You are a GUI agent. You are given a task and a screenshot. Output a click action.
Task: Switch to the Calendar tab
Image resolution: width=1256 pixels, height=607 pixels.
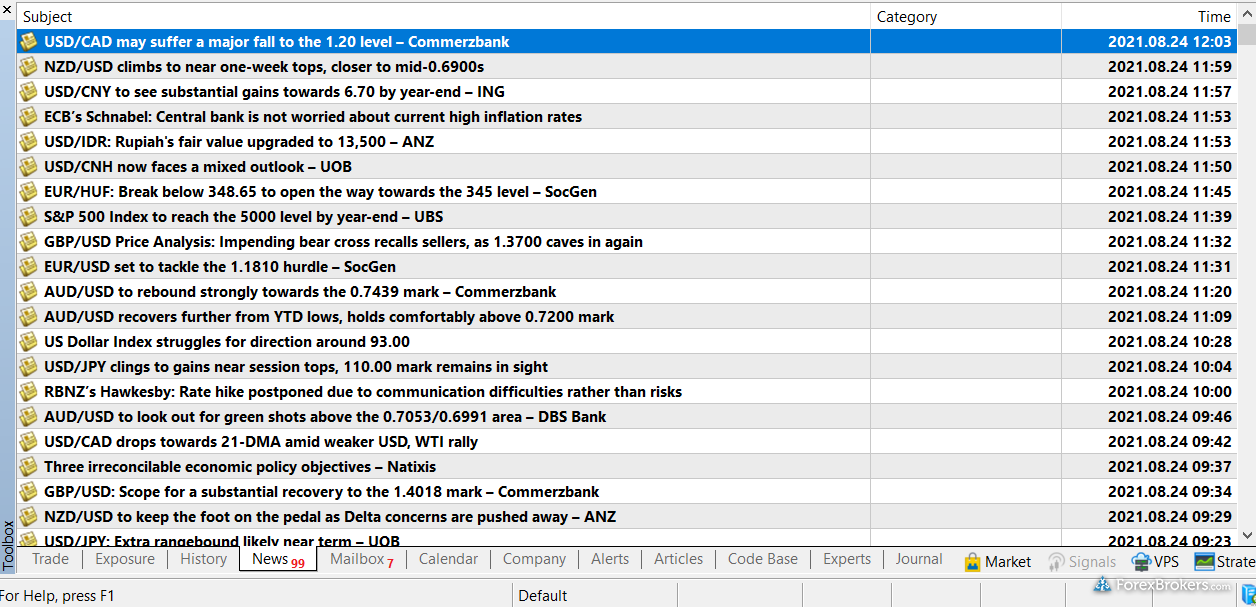point(448,559)
